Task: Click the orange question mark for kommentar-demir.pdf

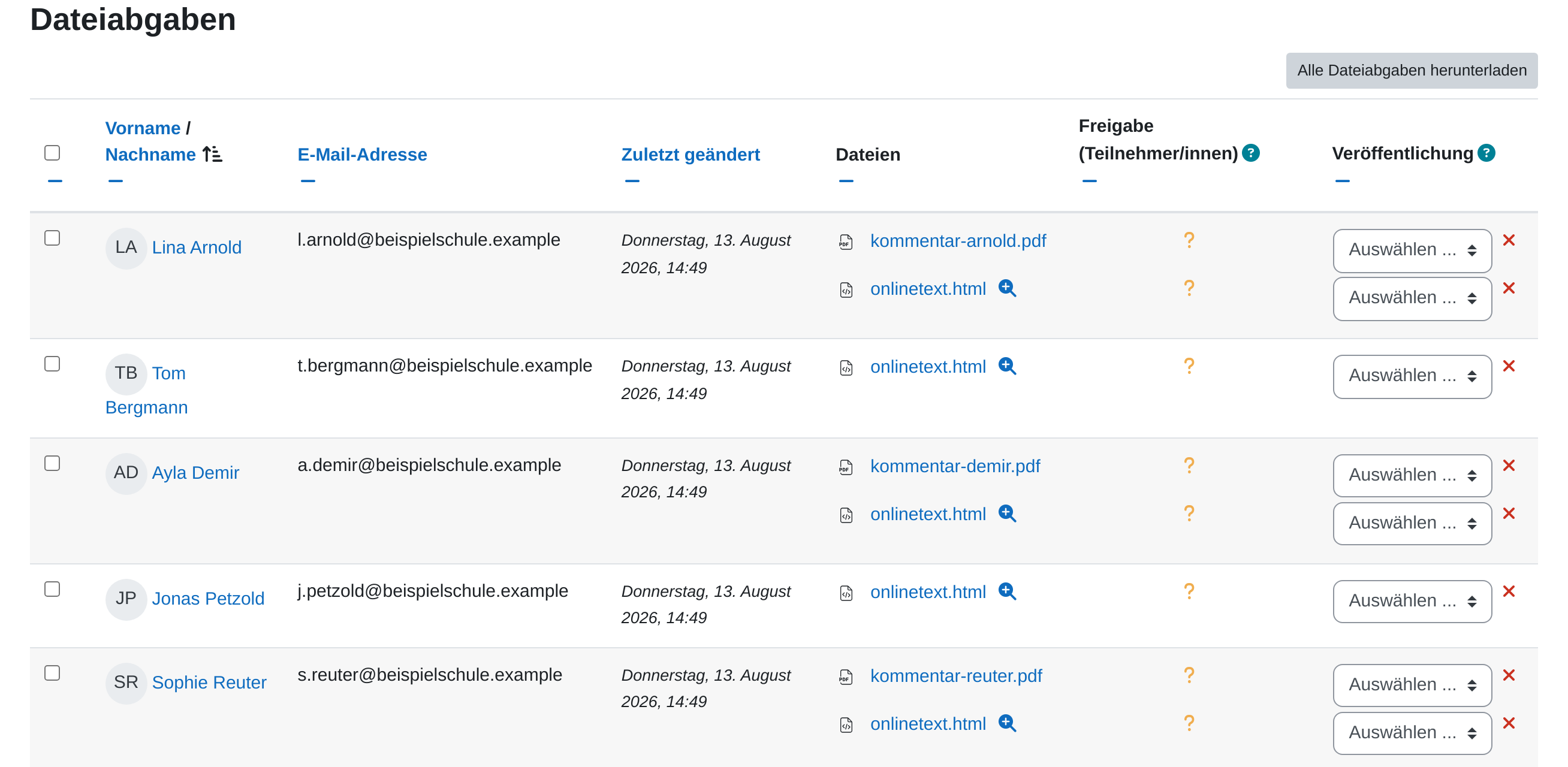Action: (1189, 465)
